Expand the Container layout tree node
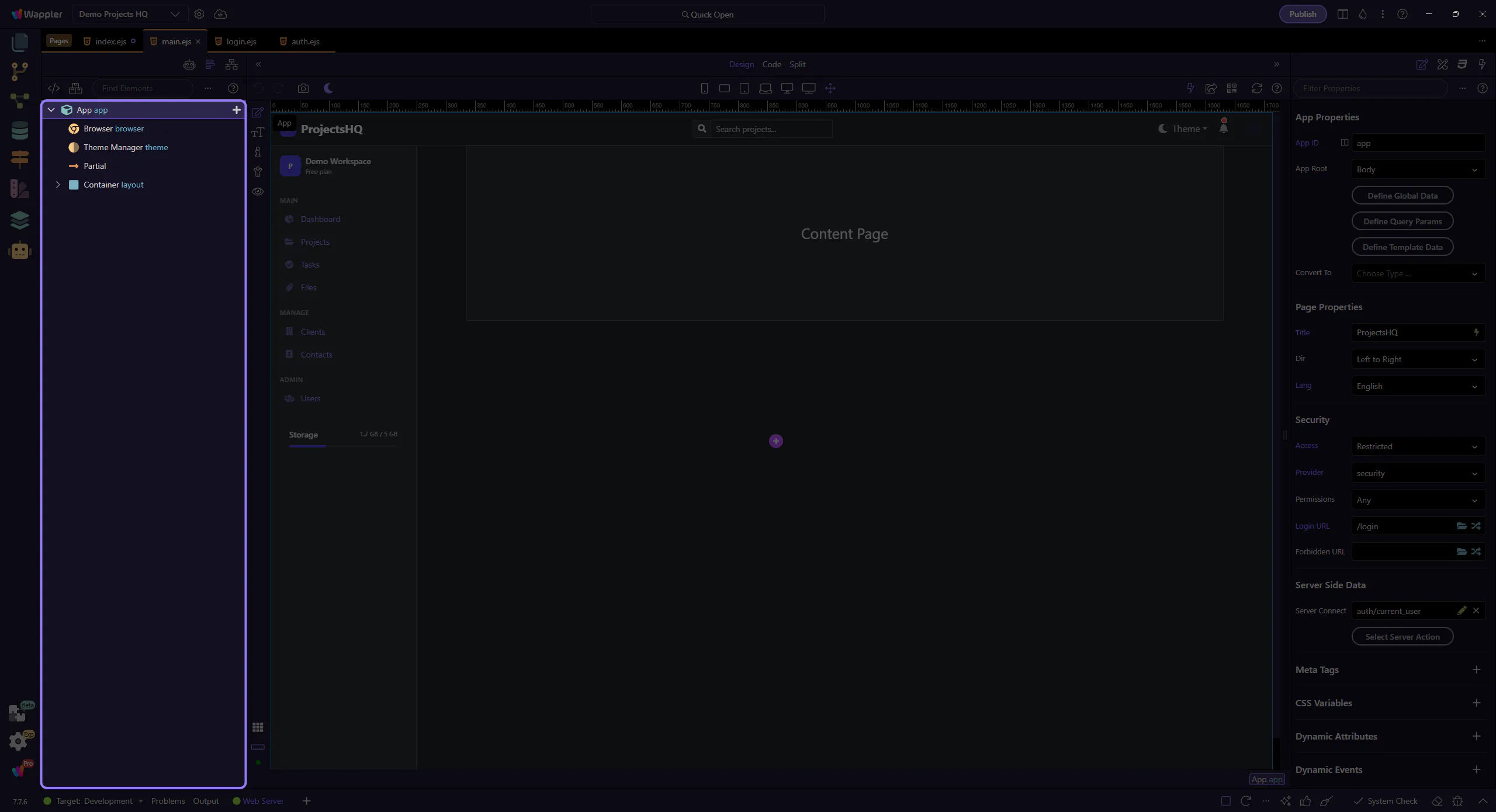 point(58,185)
